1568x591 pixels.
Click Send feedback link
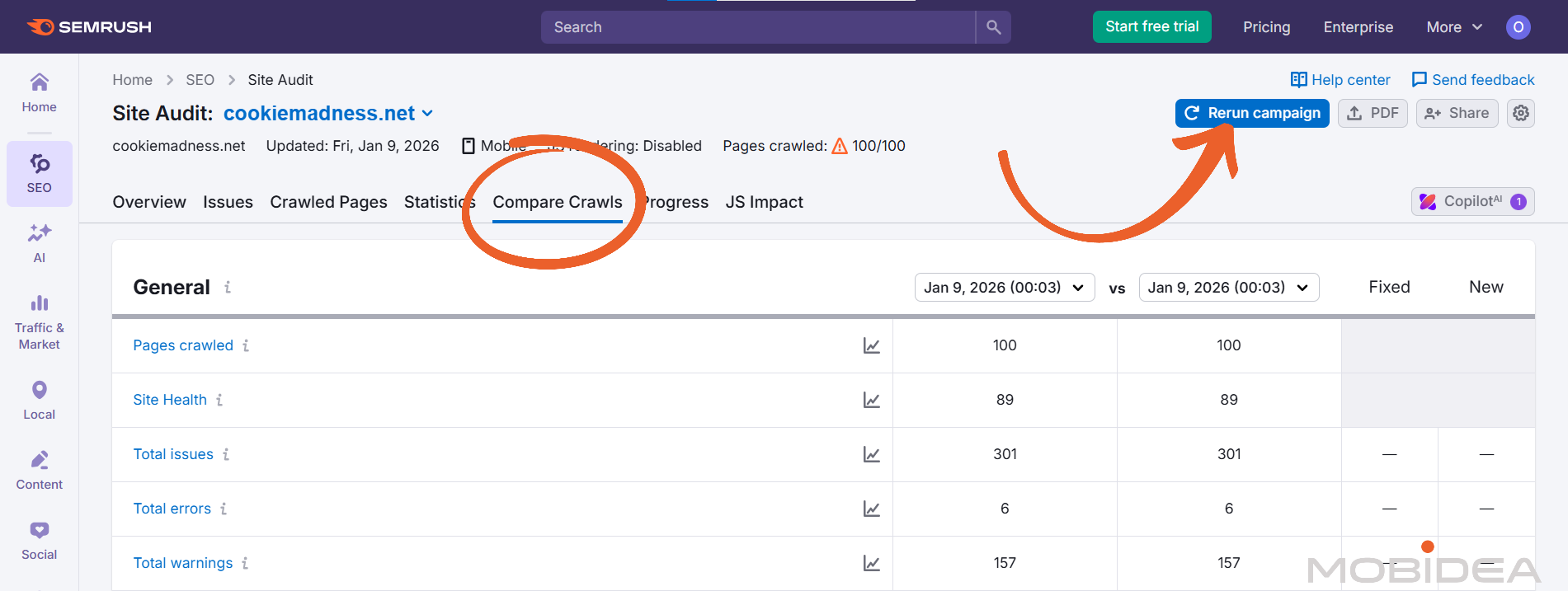point(1473,80)
